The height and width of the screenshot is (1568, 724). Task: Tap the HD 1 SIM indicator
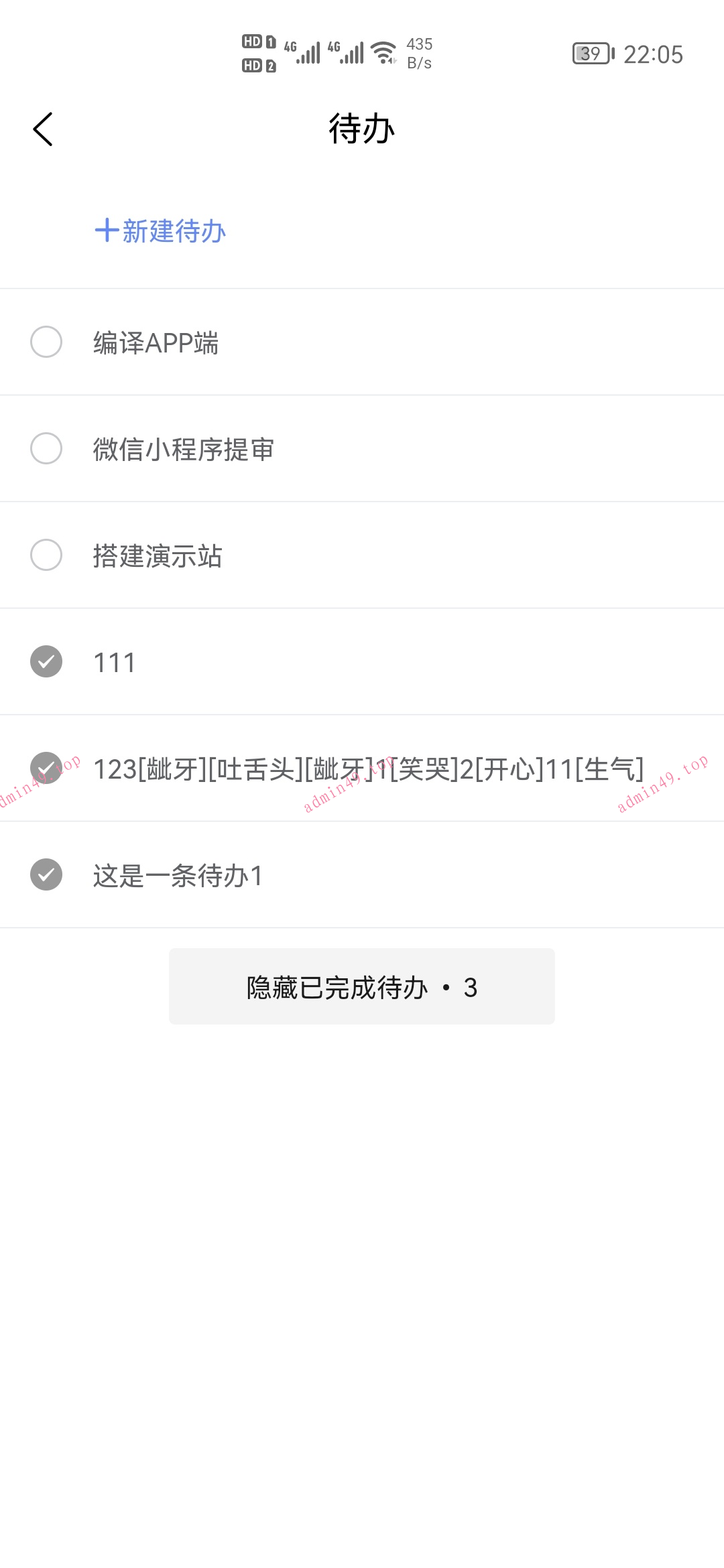click(x=259, y=42)
